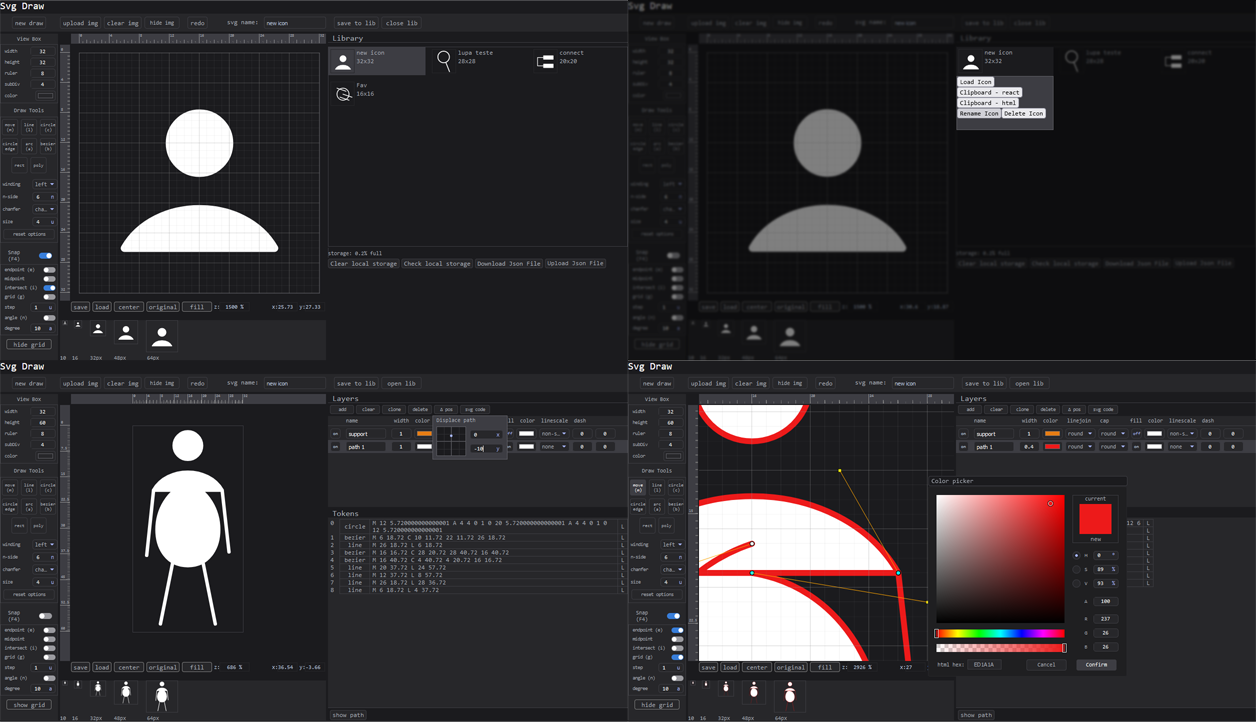
Task: Click "Confirm" in the Color picker
Action: point(1096,664)
